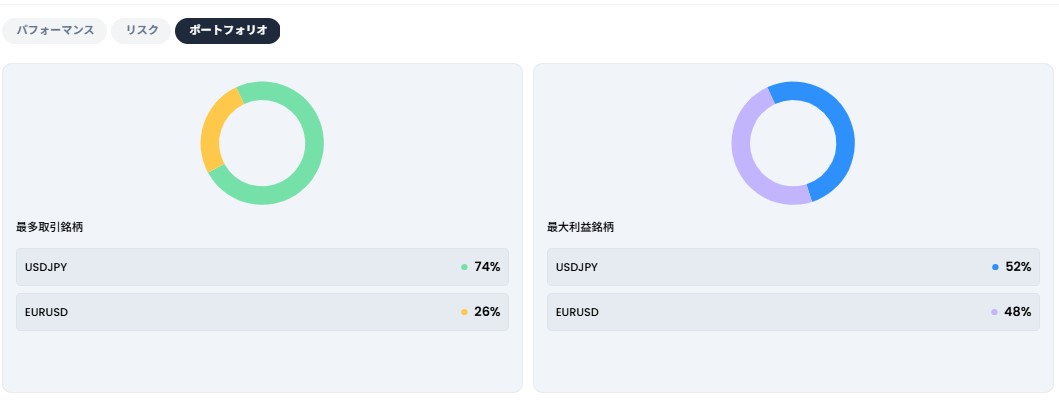
Task: Click the 74% value label
Action: point(487,267)
